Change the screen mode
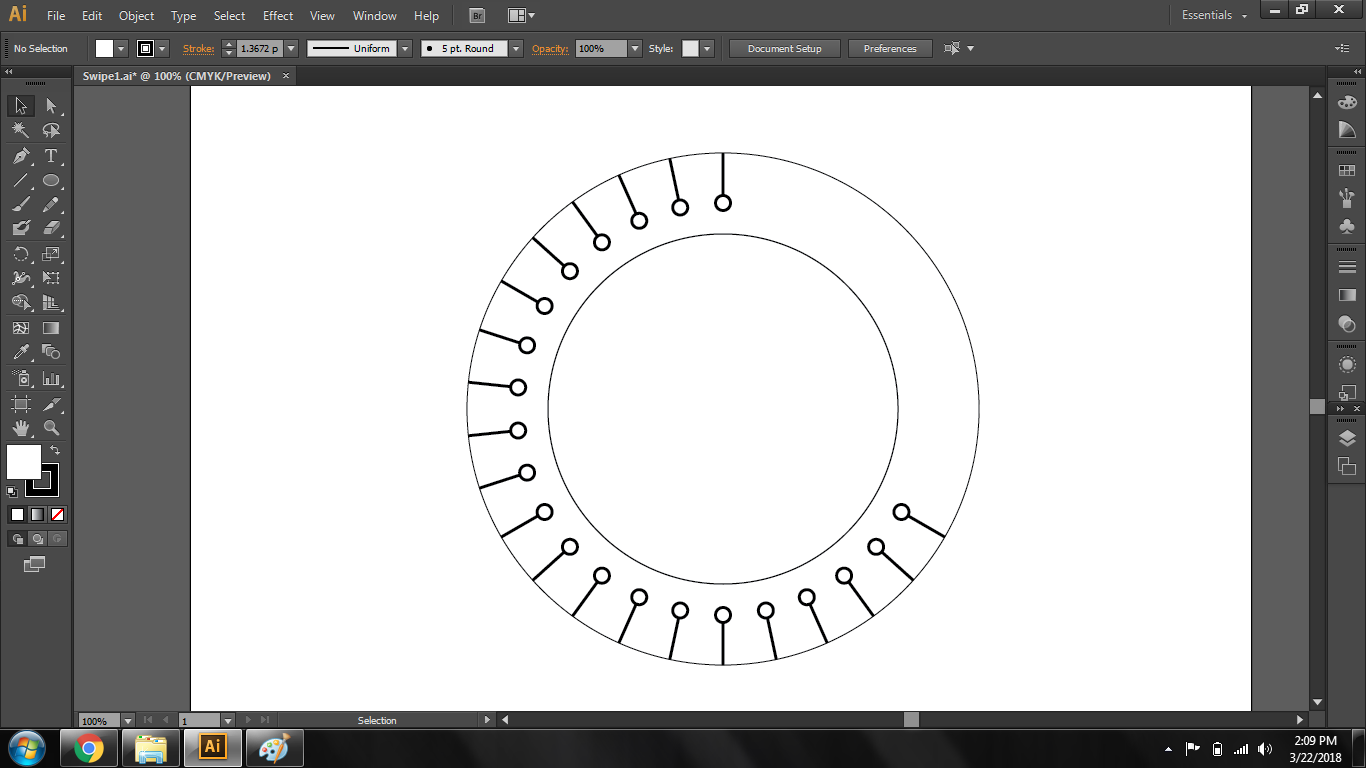Image resolution: width=1366 pixels, height=768 pixels. point(35,564)
